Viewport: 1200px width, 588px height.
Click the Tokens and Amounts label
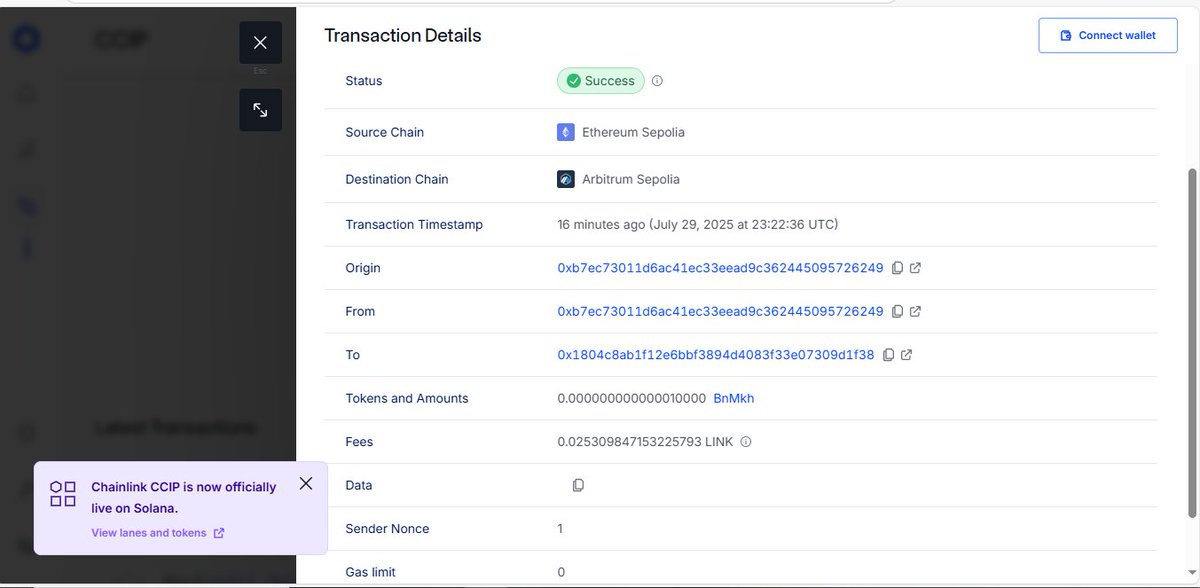click(407, 398)
